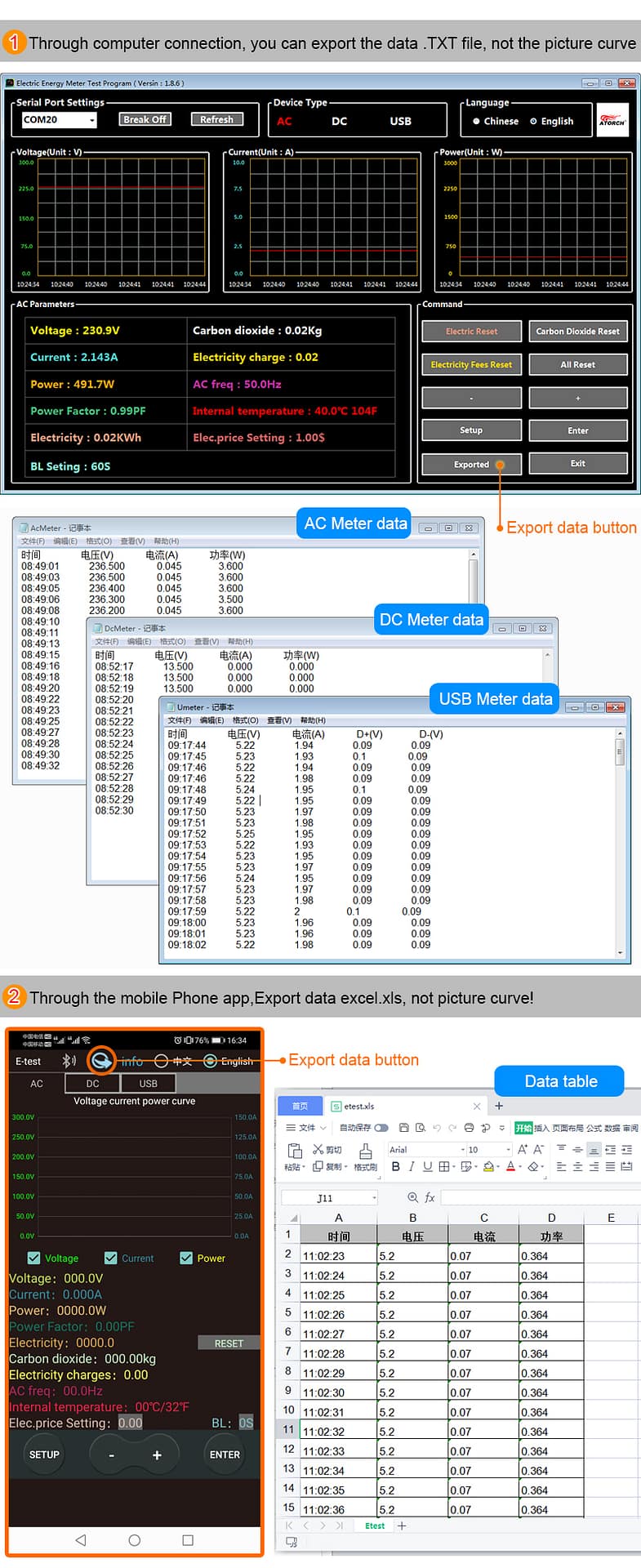The height and width of the screenshot is (1568, 641).
Task: Click the redo arrow in spreadsheet toolbar
Action: (452, 1128)
